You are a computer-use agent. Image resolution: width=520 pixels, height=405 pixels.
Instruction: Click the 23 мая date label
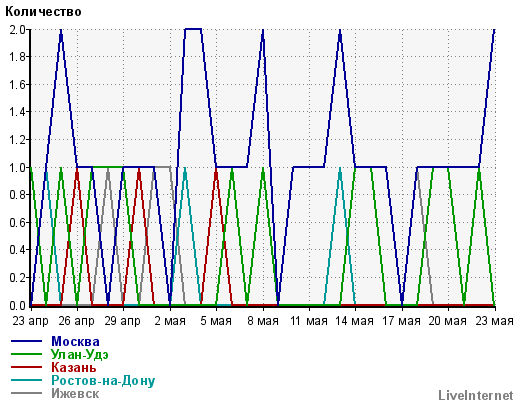coord(494,321)
